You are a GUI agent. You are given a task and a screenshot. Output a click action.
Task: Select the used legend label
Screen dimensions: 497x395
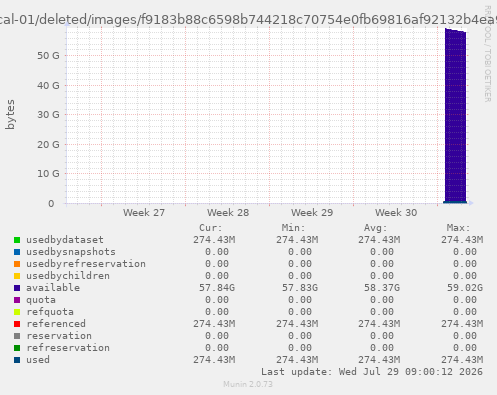click(x=38, y=360)
